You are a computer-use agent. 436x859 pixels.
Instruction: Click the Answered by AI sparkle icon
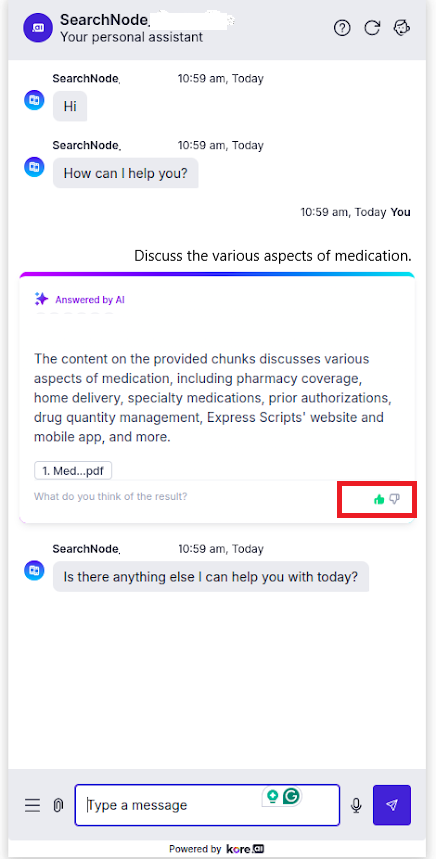[41, 299]
